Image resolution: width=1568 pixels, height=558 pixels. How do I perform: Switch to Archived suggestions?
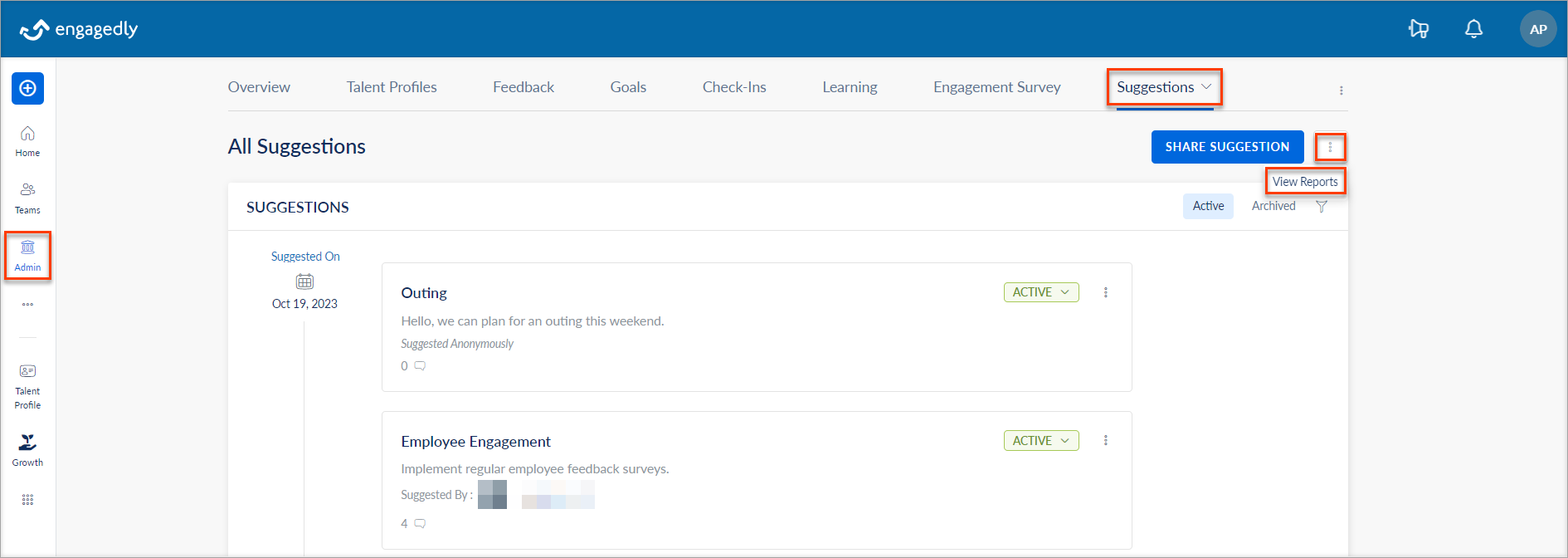tap(1273, 206)
